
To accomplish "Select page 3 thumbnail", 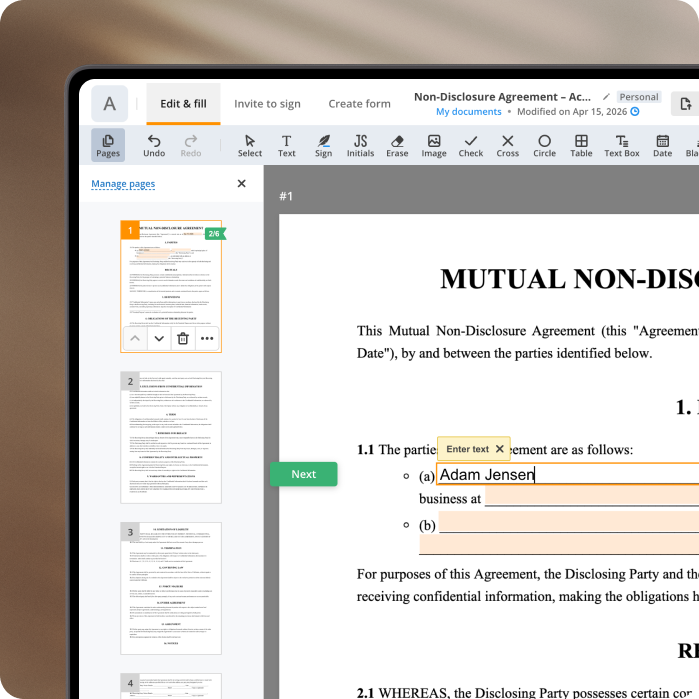I will coord(171,588).
